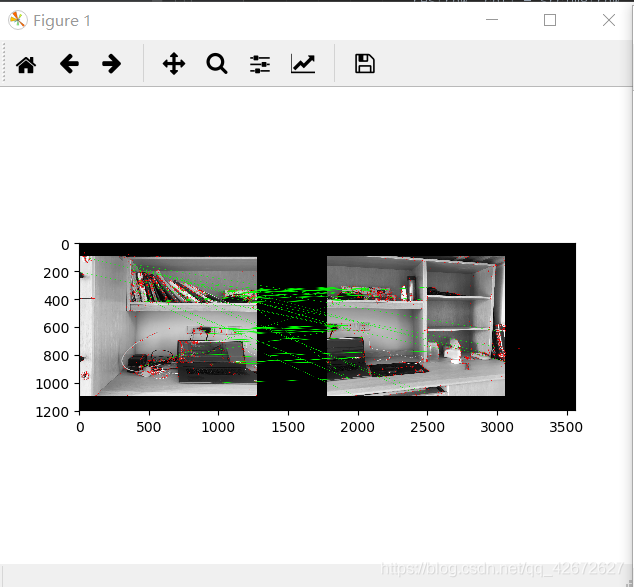Click the right shelf image in the plot
This screenshot has width=634, height=587.
[x=416, y=326]
